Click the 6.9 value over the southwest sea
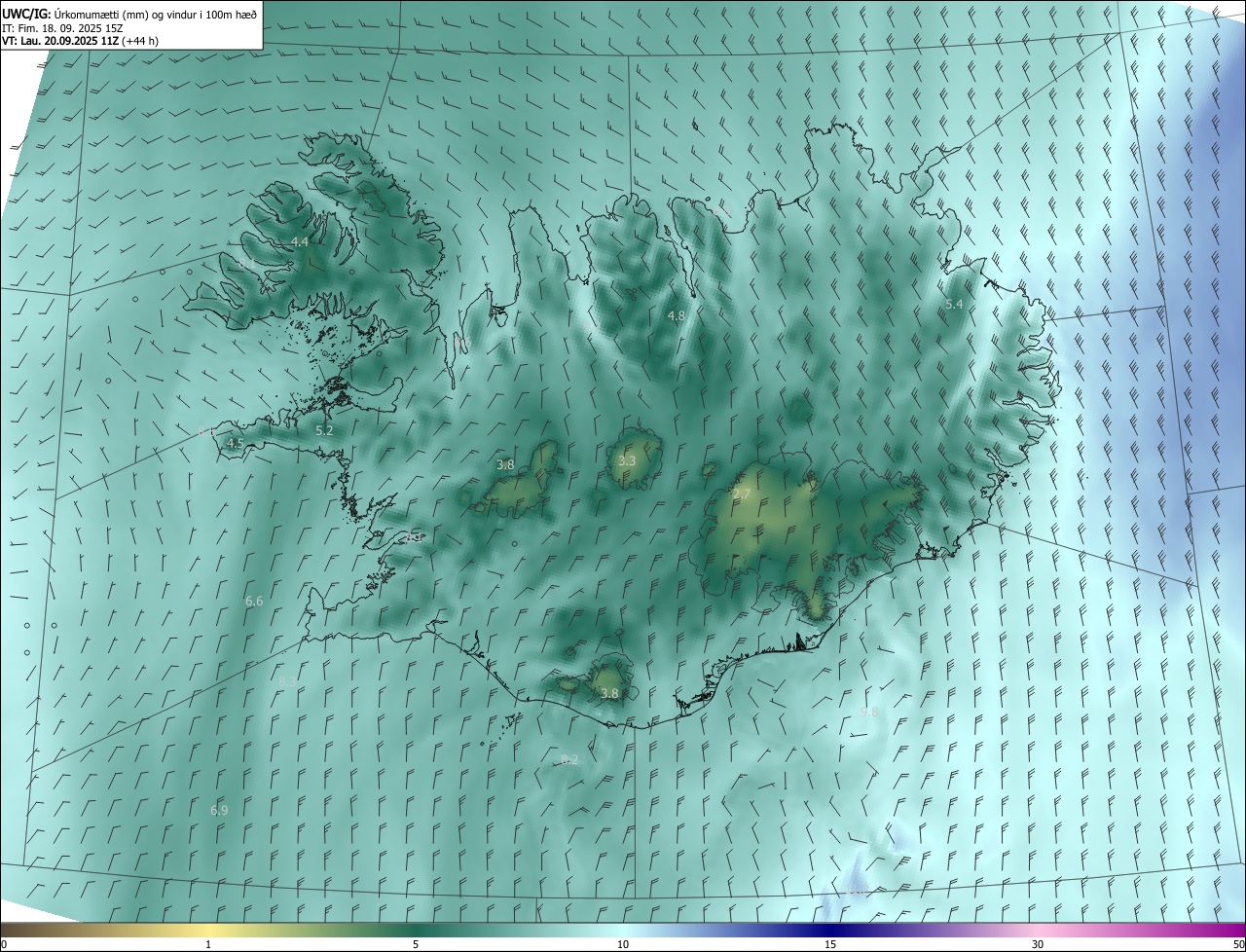Screen dimensions: 1246x952 pos(219,811)
